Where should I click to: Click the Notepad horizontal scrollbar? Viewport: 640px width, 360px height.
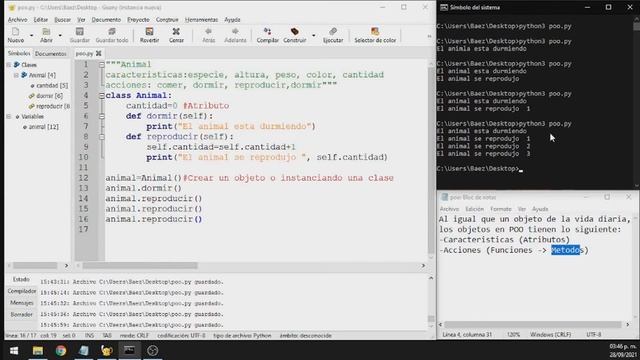click(x=533, y=324)
